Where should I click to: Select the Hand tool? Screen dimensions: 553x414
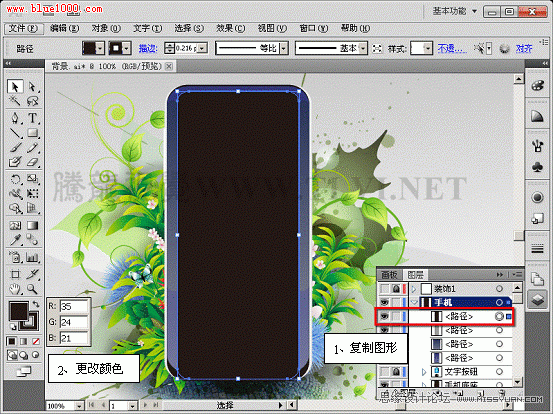[15, 290]
